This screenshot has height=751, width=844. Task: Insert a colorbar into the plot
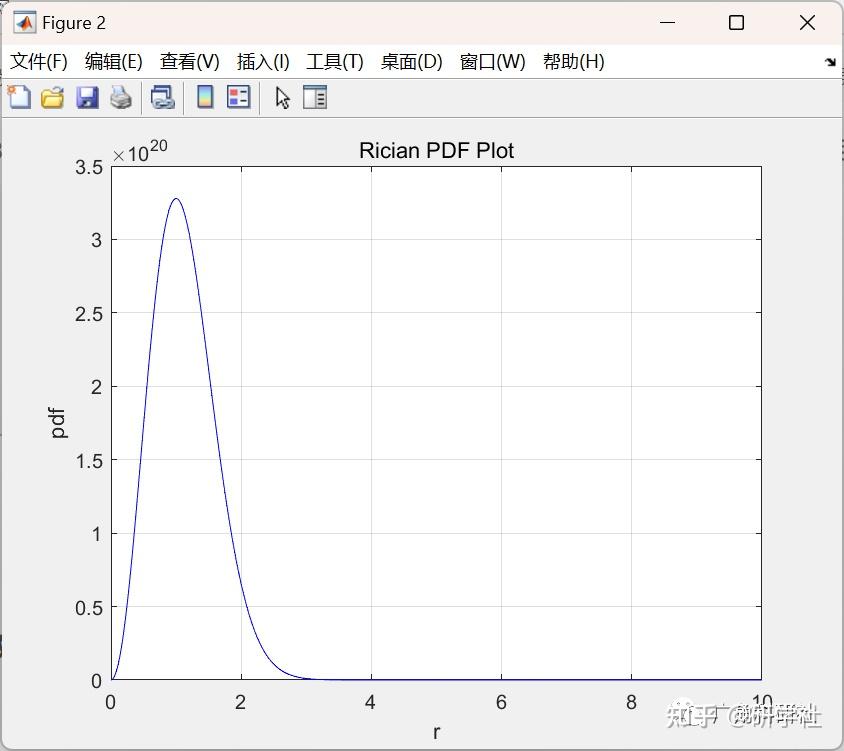207,97
